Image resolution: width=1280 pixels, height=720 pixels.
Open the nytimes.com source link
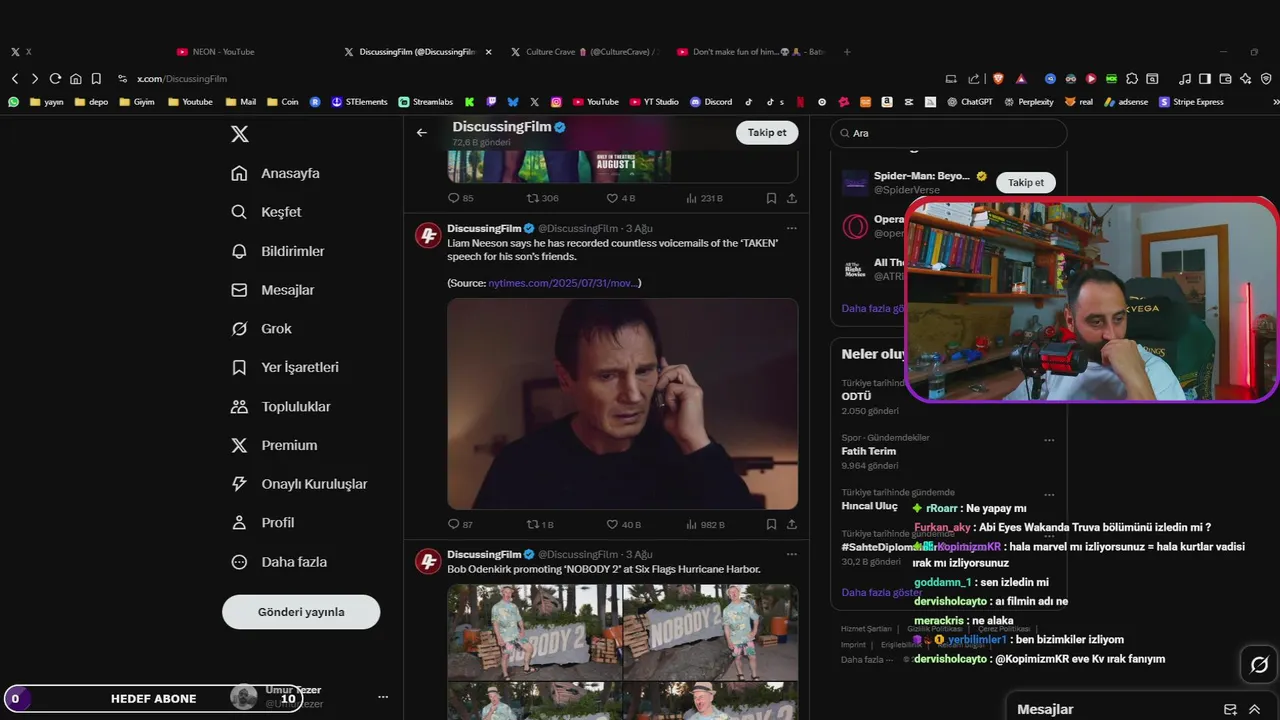point(563,283)
